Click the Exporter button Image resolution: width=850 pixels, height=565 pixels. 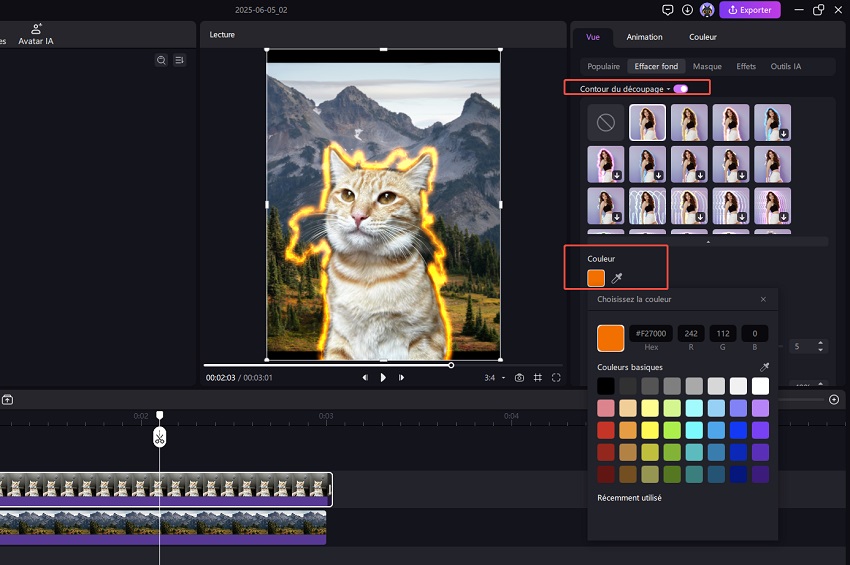(750, 10)
